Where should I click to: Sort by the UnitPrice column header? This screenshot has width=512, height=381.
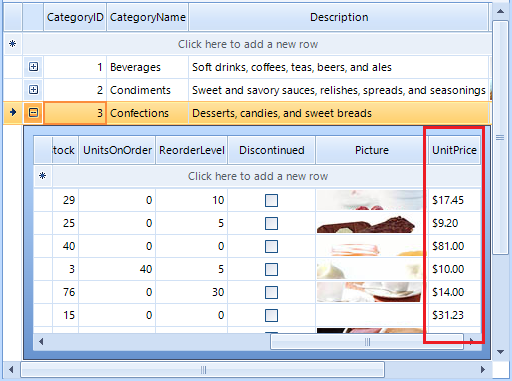pos(454,150)
